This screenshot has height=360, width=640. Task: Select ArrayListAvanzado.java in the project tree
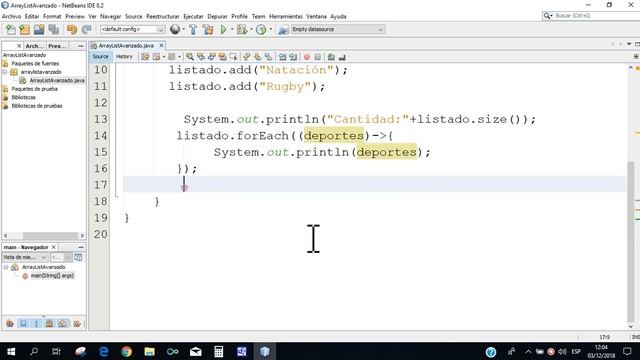coord(57,80)
